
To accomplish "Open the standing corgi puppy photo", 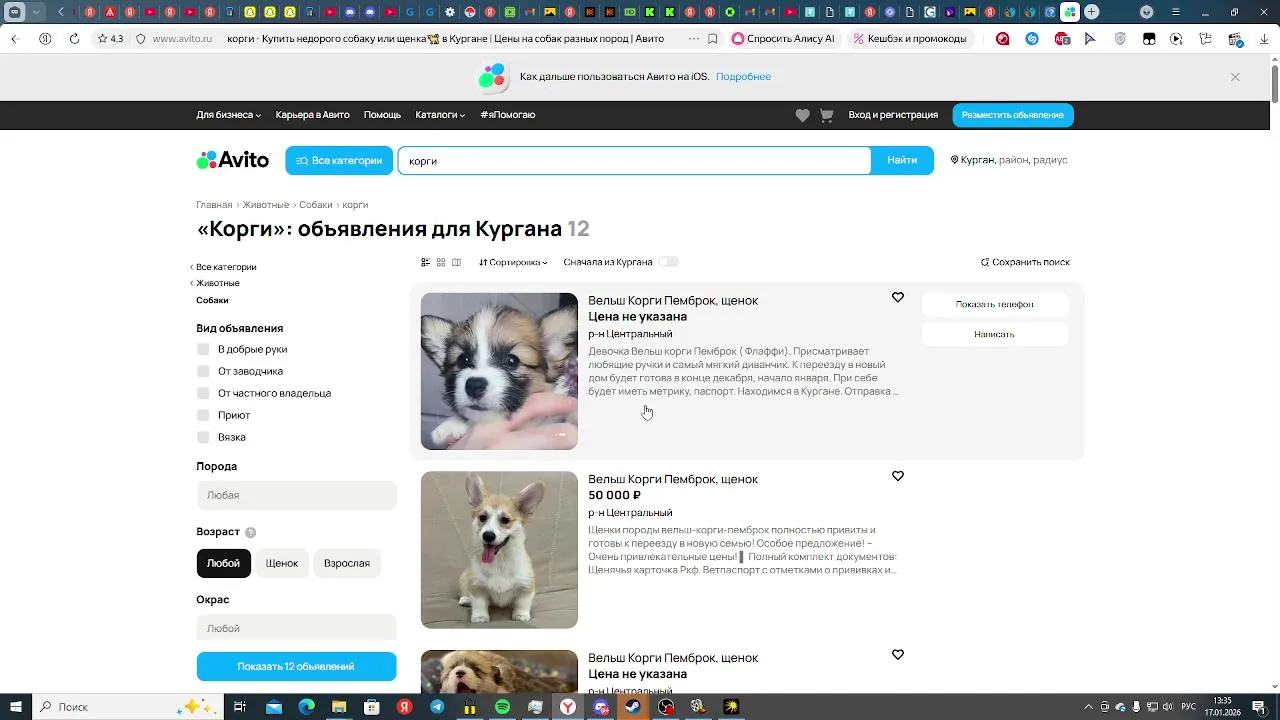I will click(x=499, y=550).
